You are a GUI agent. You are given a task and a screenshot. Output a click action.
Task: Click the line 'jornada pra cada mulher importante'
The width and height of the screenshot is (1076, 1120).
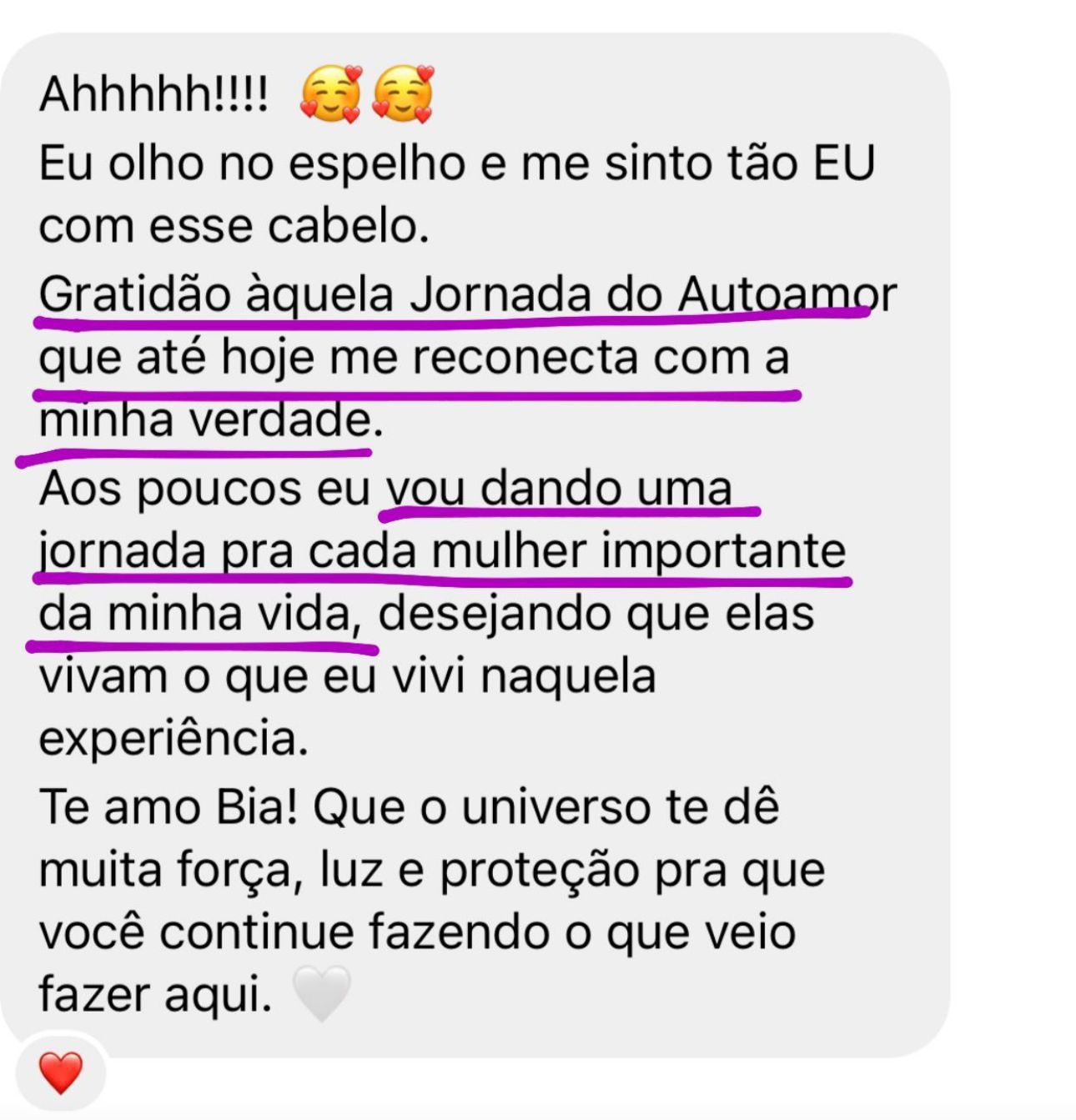(x=442, y=552)
